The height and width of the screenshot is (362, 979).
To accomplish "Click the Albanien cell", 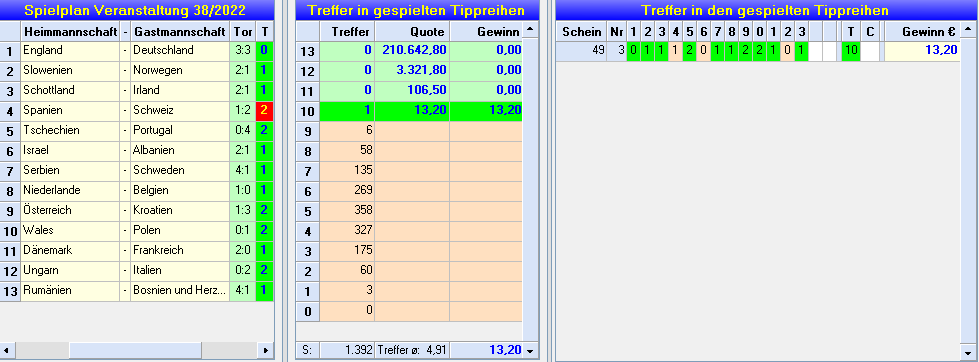I will click(180, 150).
